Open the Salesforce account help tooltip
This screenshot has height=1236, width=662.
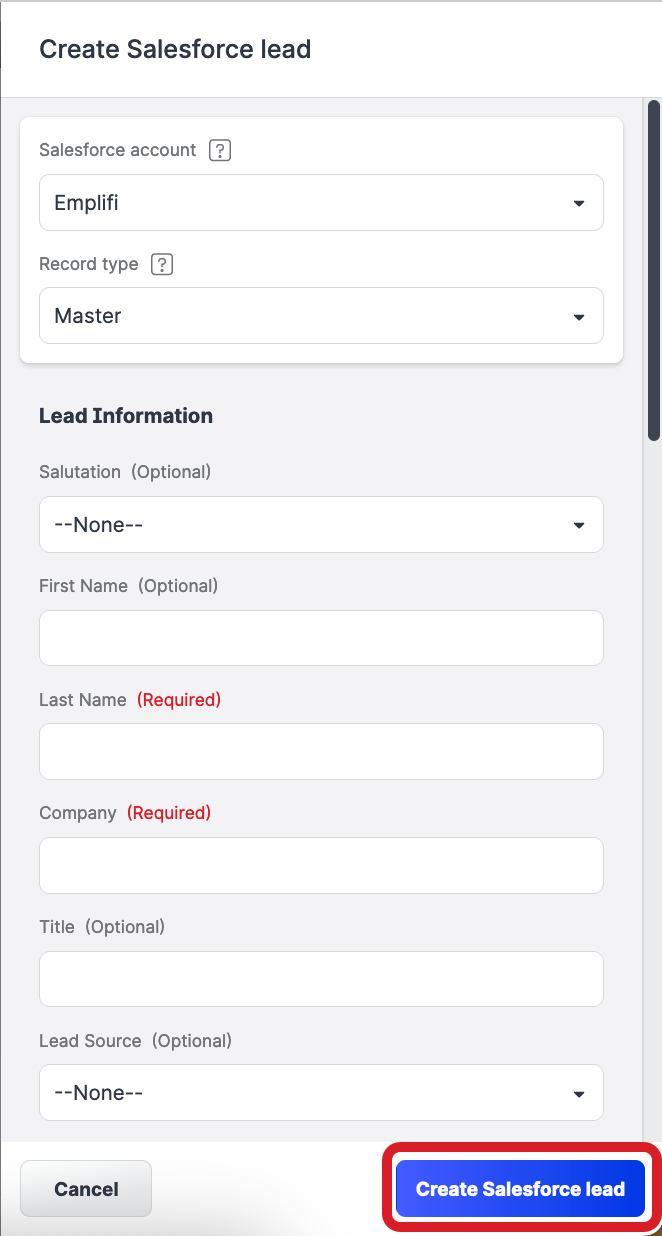[x=219, y=150]
